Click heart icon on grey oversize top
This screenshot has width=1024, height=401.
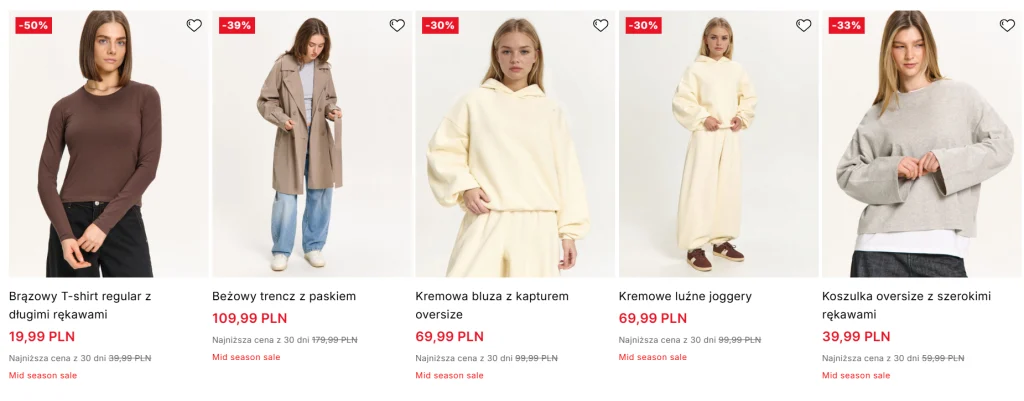[x=1007, y=26]
